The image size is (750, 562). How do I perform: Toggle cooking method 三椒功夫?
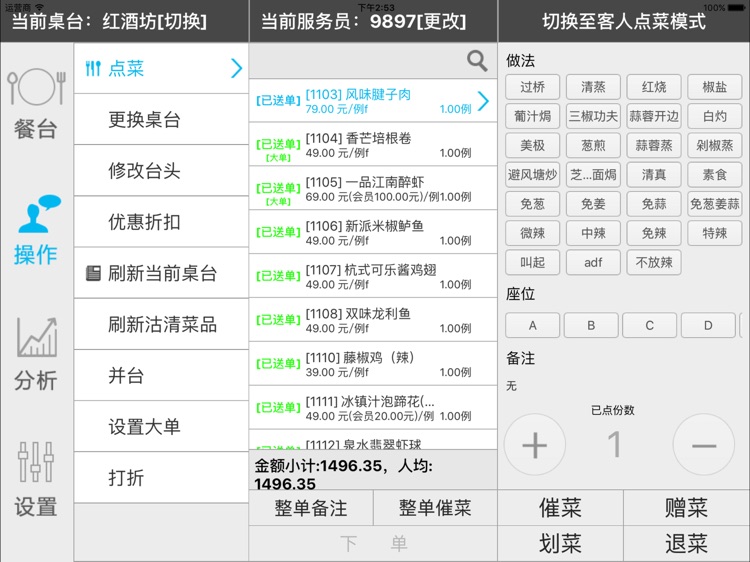point(593,116)
